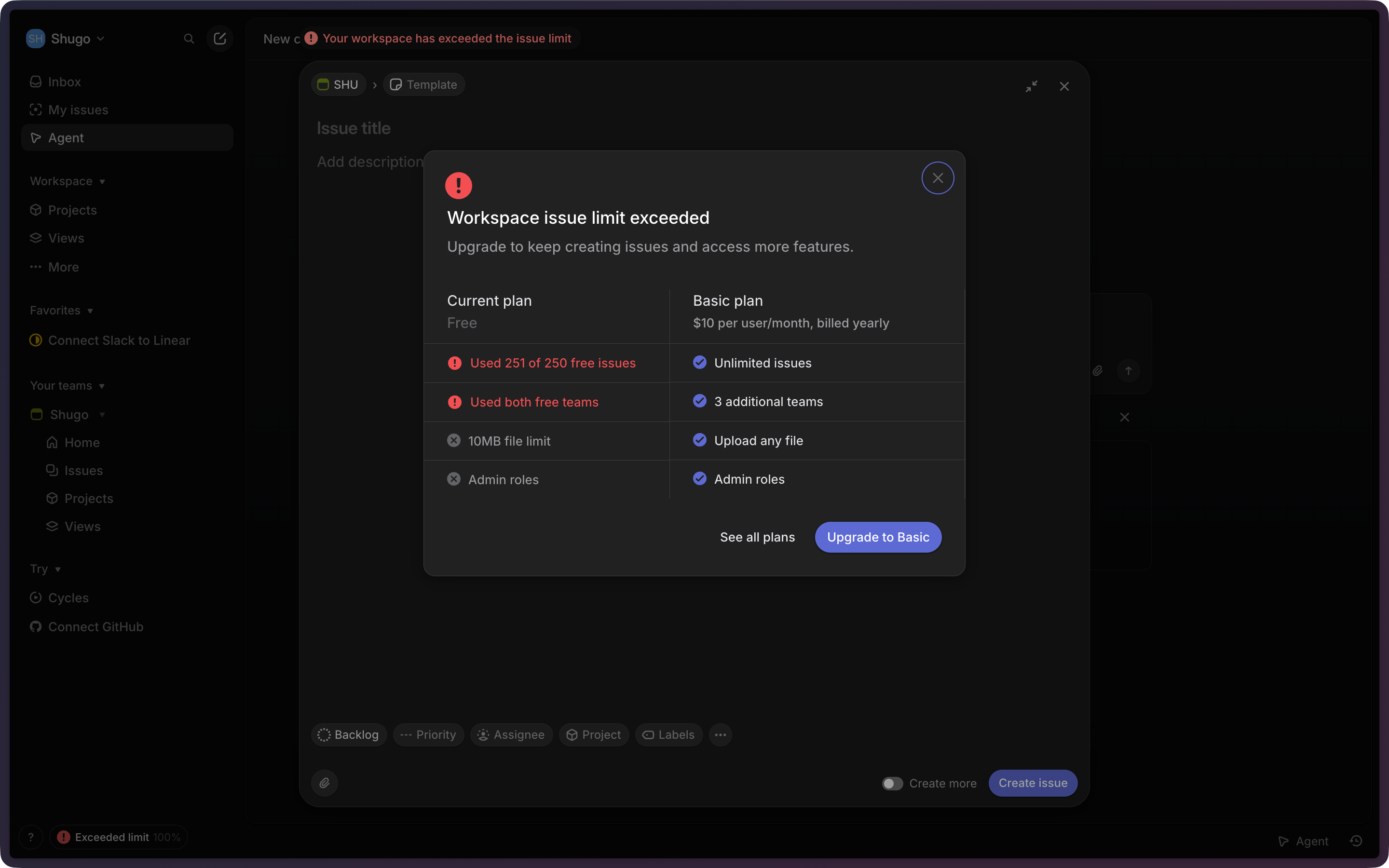The width and height of the screenshot is (1389, 868).
Task: Click Upgrade to Basic button
Action: (x=878, y=537)
